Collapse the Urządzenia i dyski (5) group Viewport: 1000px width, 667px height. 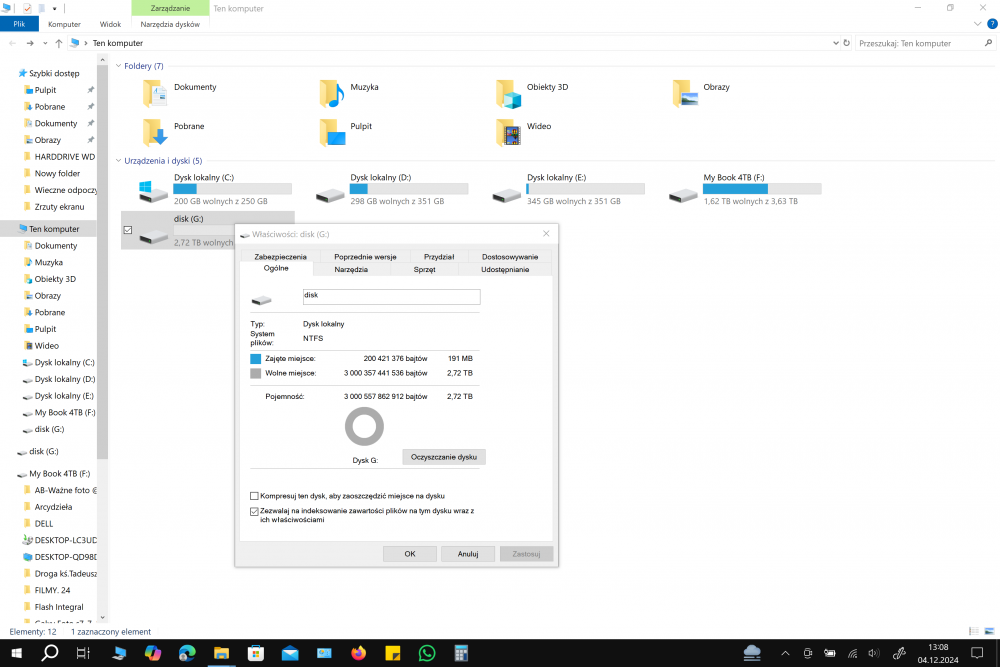click(117, 161)
